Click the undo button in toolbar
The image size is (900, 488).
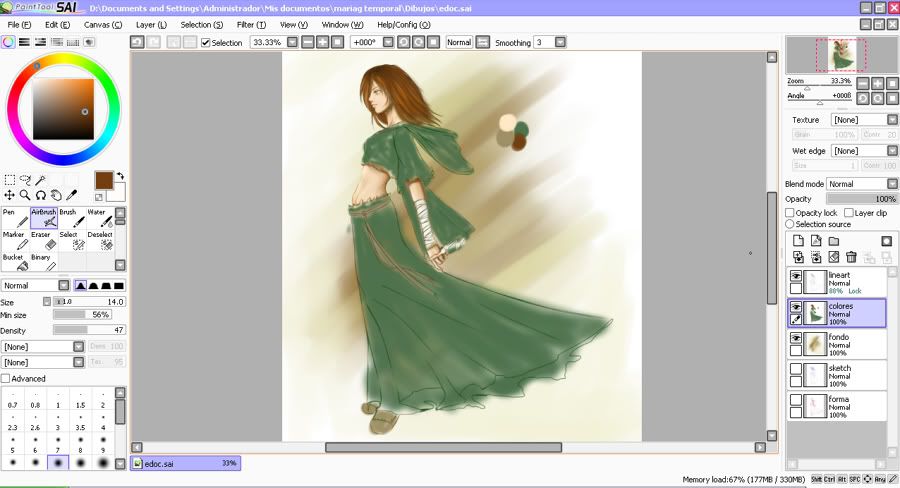pos(137,42)
